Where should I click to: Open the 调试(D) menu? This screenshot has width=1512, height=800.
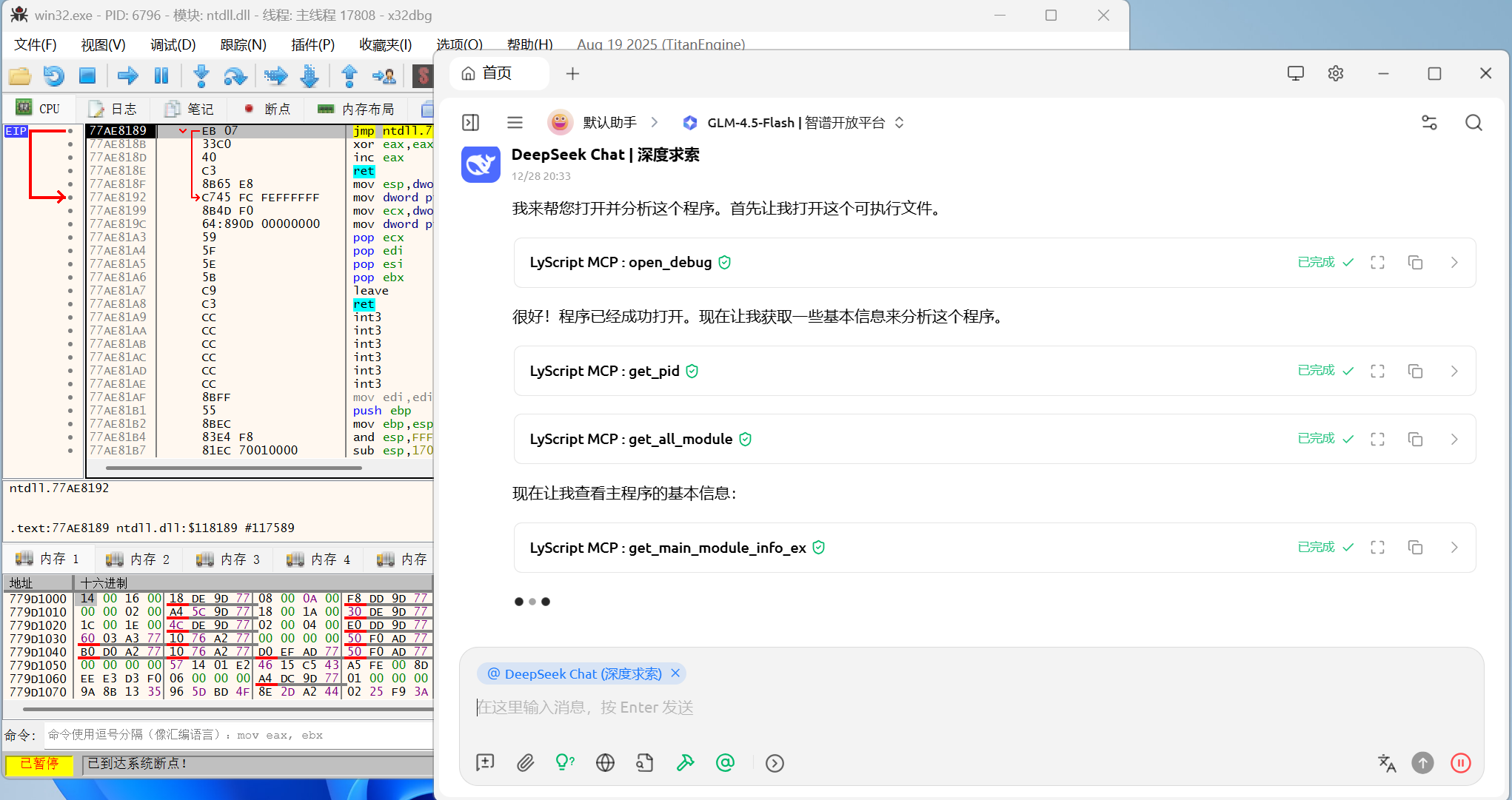(173, 44)
